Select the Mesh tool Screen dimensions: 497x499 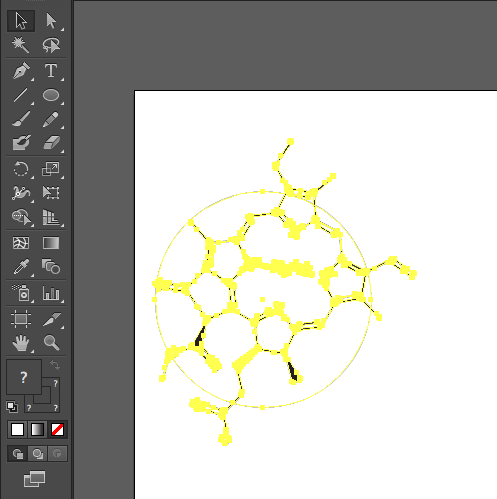click(x=21, y=243)
